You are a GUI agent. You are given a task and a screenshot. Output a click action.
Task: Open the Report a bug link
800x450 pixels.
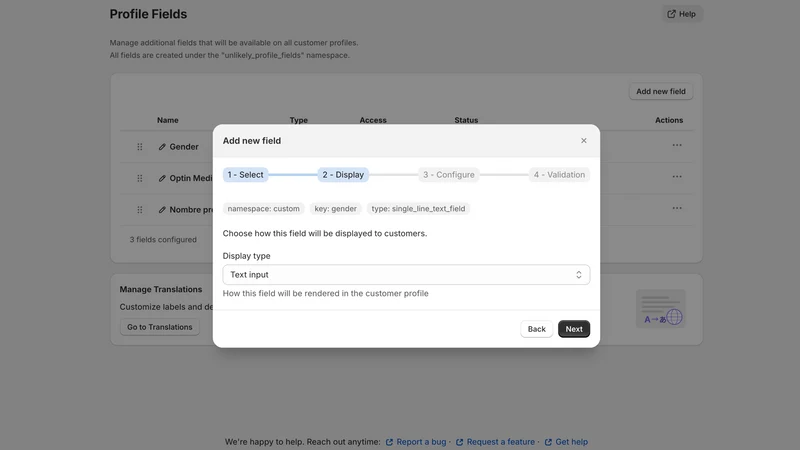click(421, 442)
